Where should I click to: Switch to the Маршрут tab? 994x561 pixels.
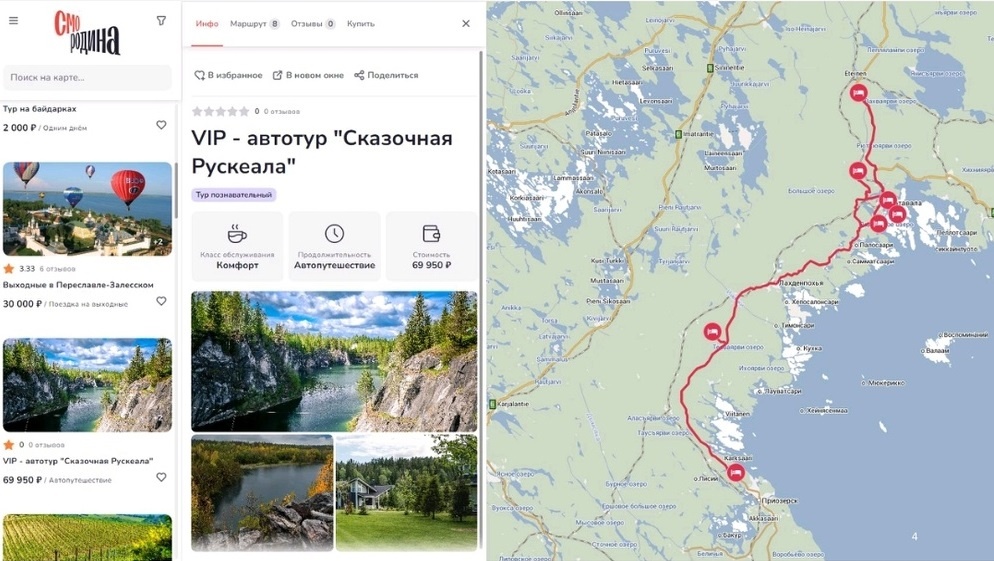pos(254,23)
